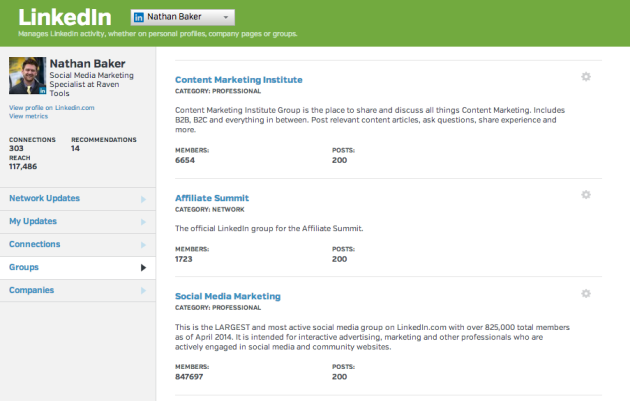This screenshot has height=401, width=630.
Task: Open the Nathan Baker account dropdown
Action: [182, 17]
